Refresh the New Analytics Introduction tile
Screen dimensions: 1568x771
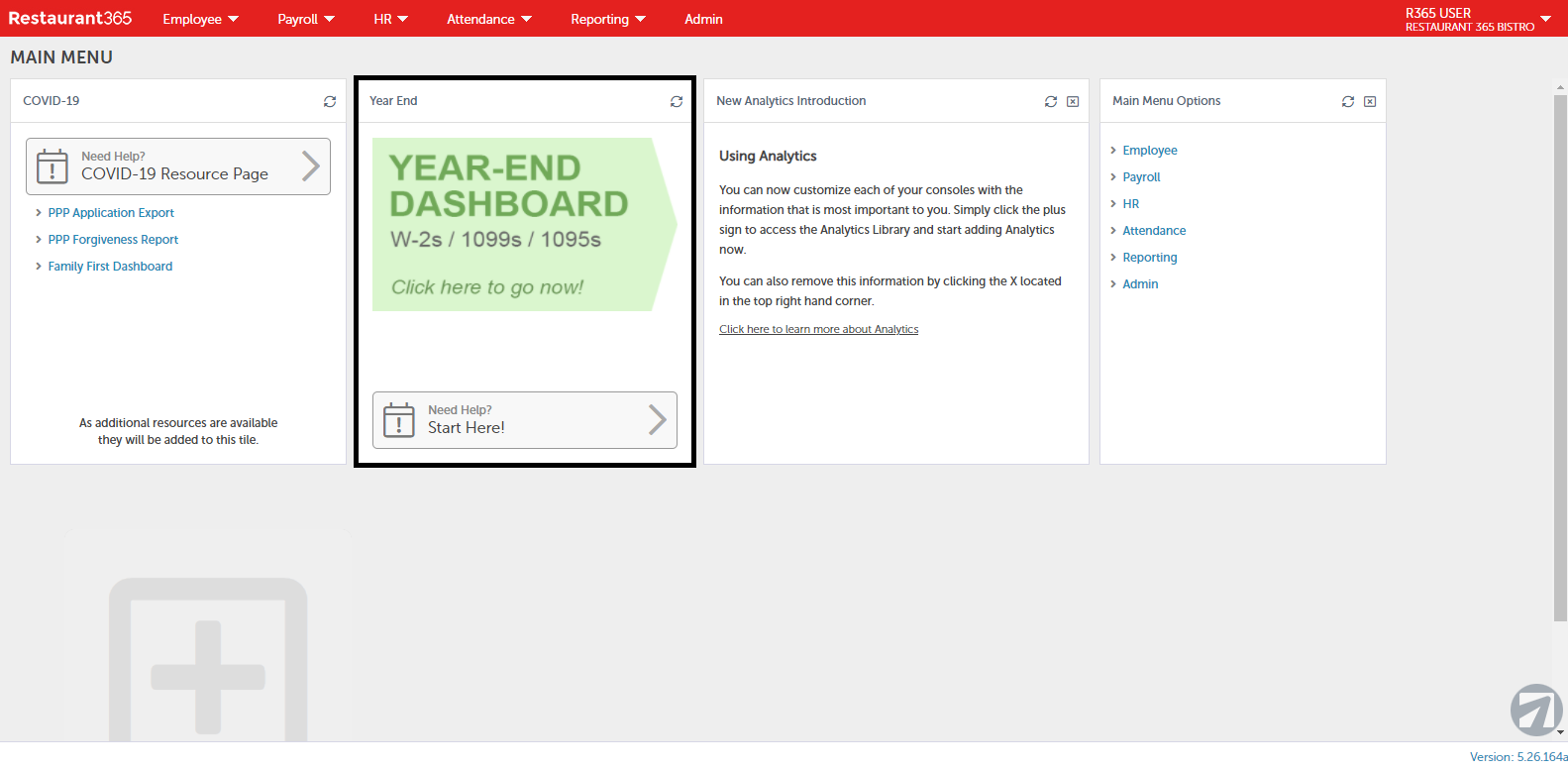(1051, 101)
